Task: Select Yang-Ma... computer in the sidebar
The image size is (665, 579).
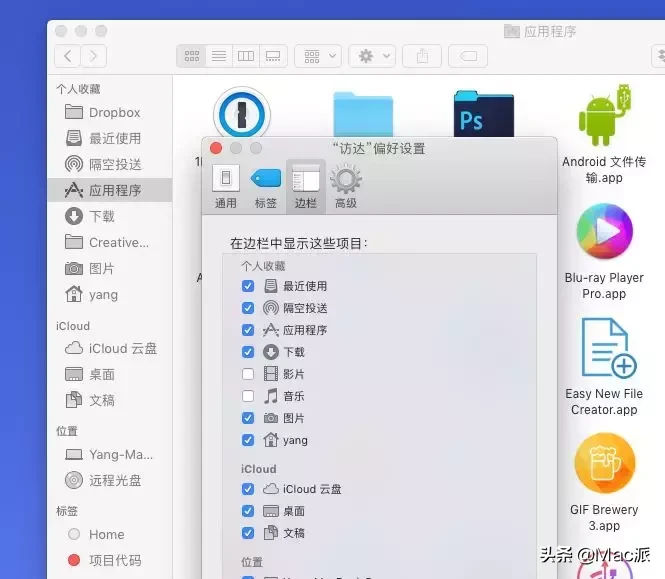Action: tap(110, 454)
